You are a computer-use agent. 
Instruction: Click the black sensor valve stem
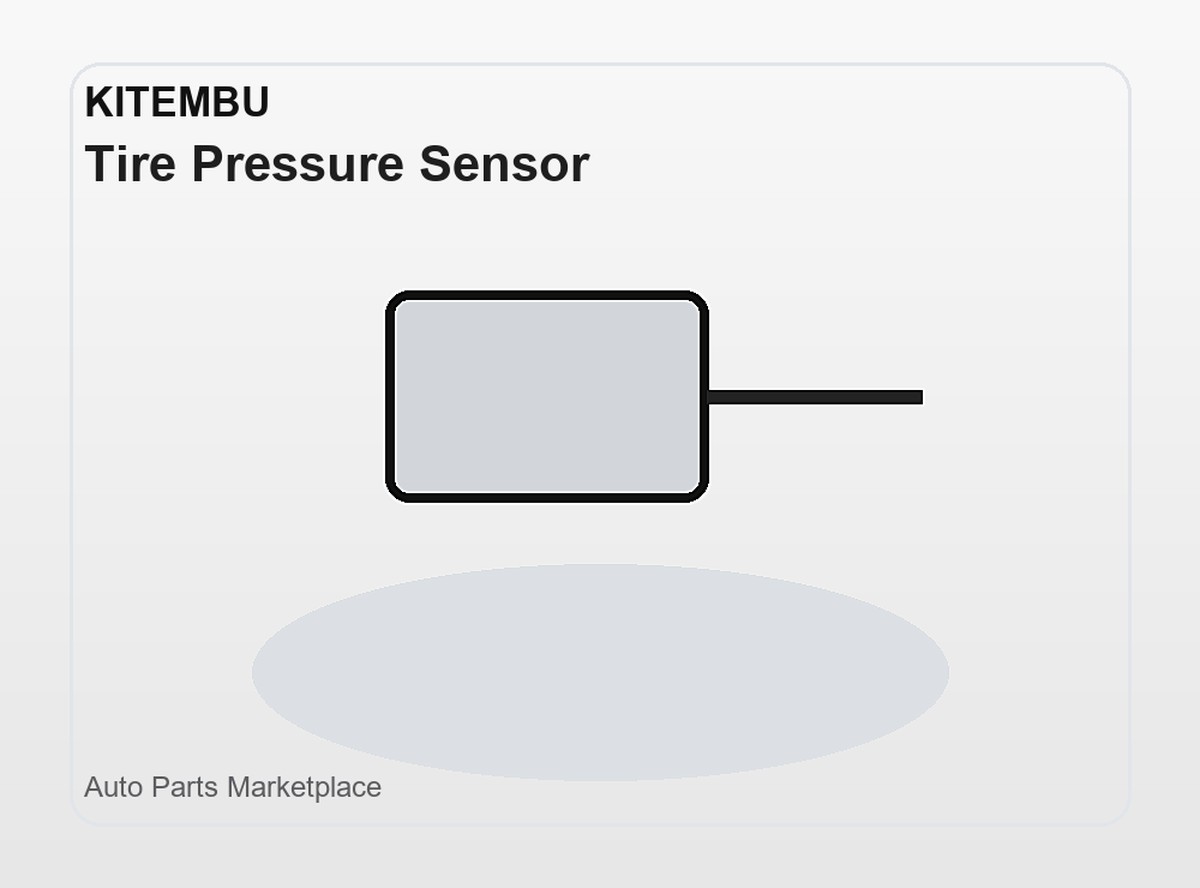[815, 397]
